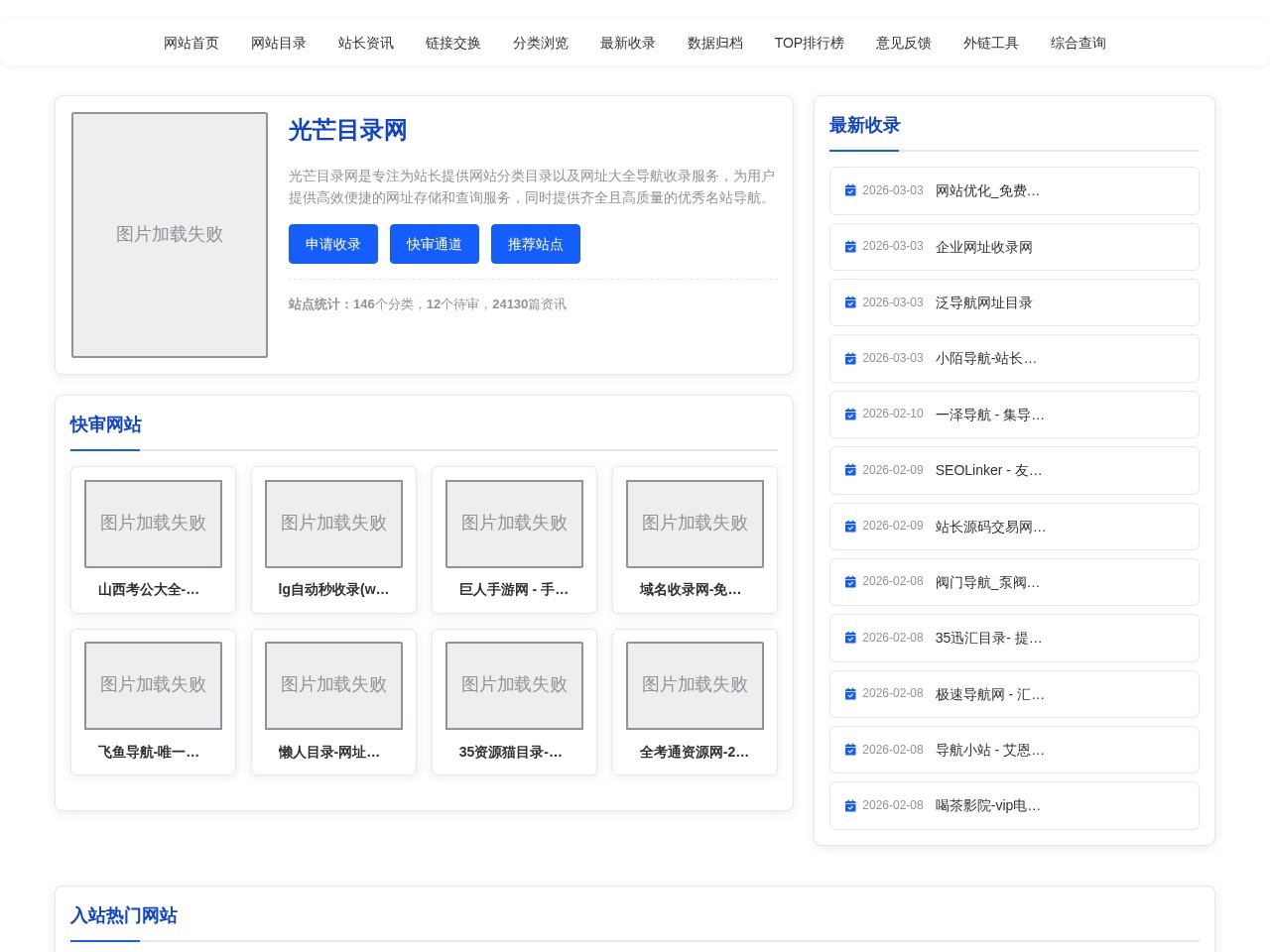Click the lg自动秒收录 site title
Screen dimensions: 1270x952
click(333, 589)
